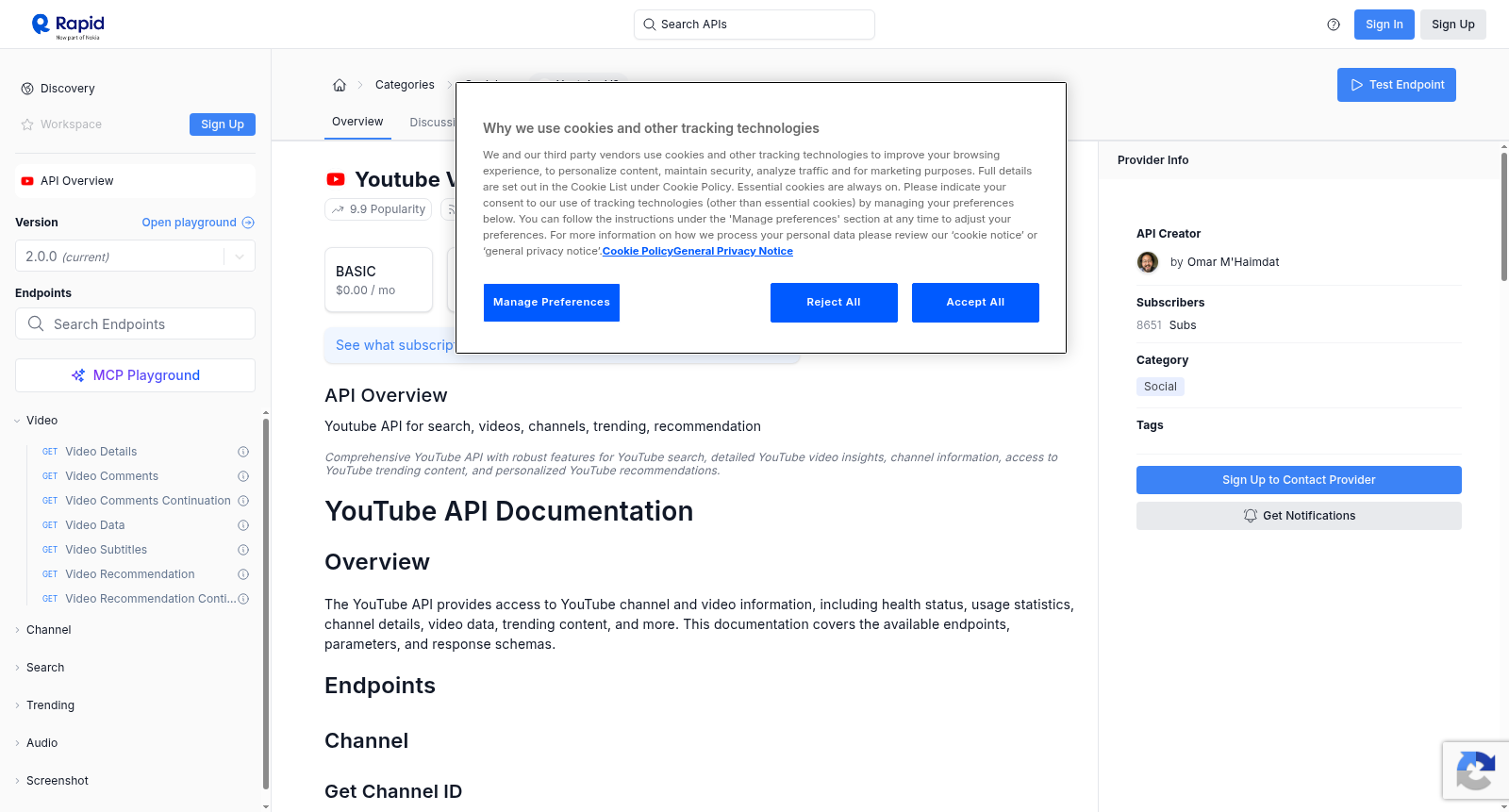This screenshot has width=1509, height=812.
Task: Click the search magnifier in Search APIs
Action: point(649,25)
